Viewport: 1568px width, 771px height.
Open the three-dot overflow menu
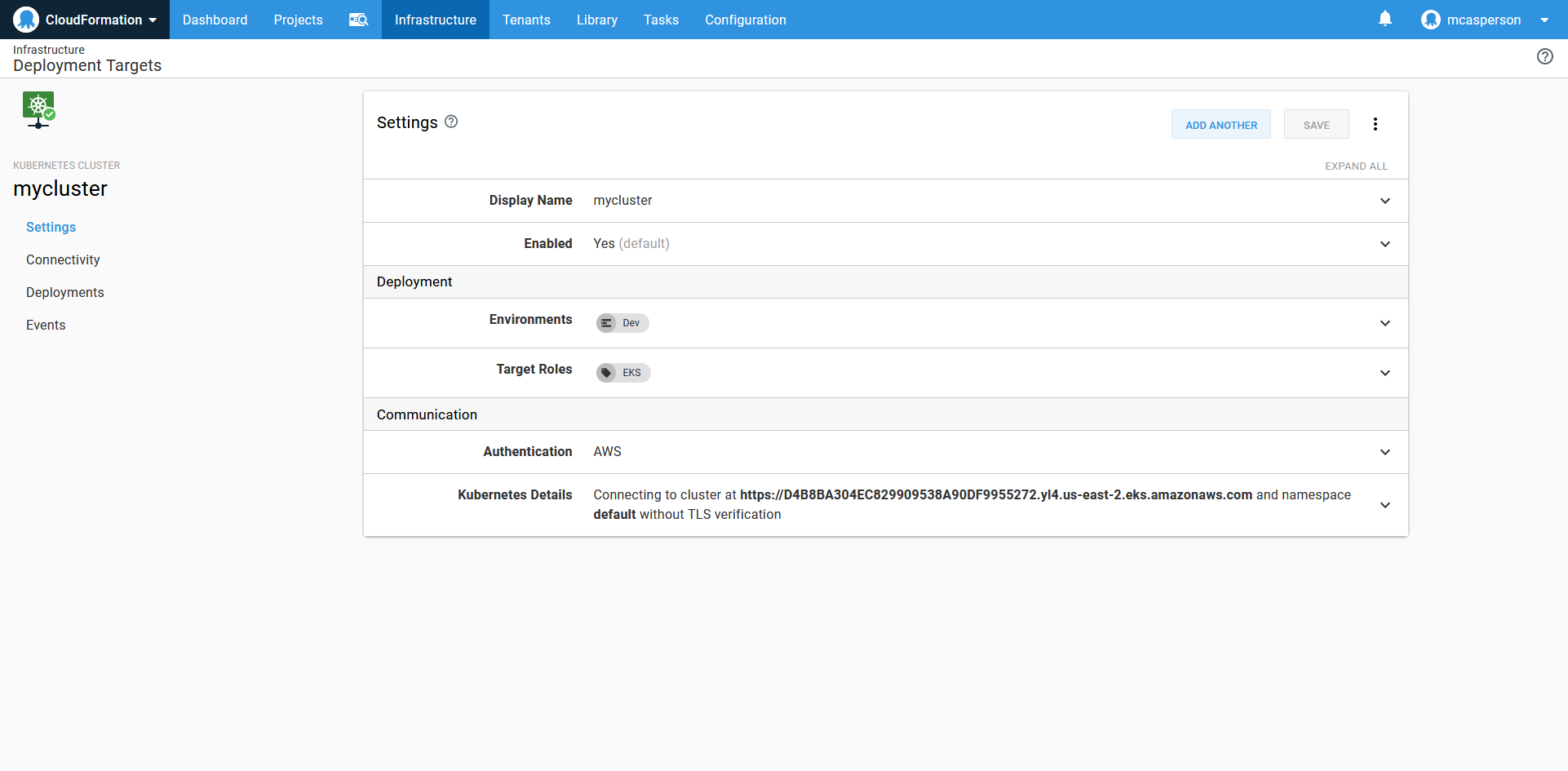coord(1375,124)
